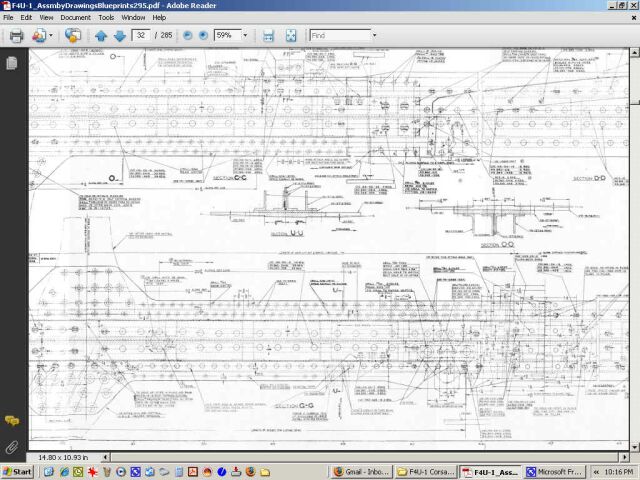Switch to Gmail Inbox taskbar window
640x480 pixels.
[x=360, y=472]
